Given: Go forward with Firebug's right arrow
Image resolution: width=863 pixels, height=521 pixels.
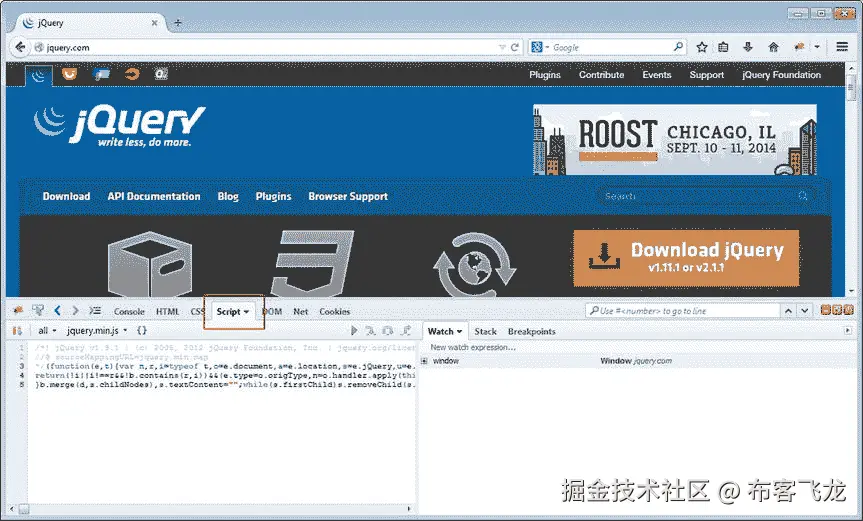Looking at the screenshot, I should pos(75,311).
